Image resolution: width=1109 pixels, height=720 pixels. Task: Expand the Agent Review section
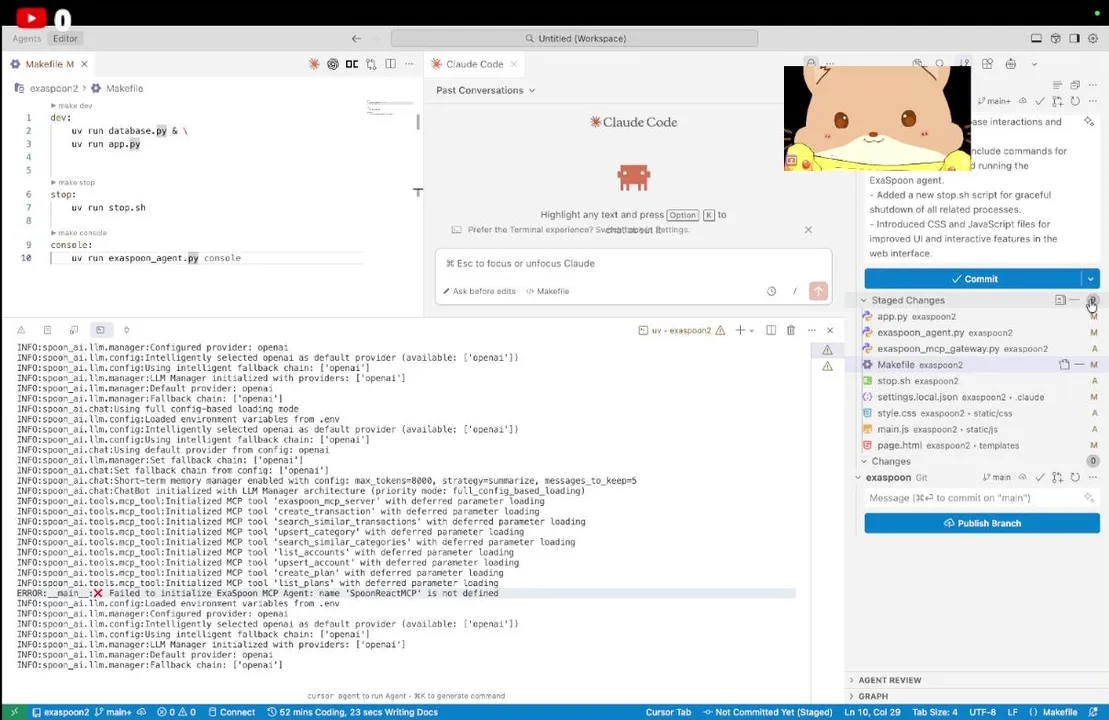(890, 680)
